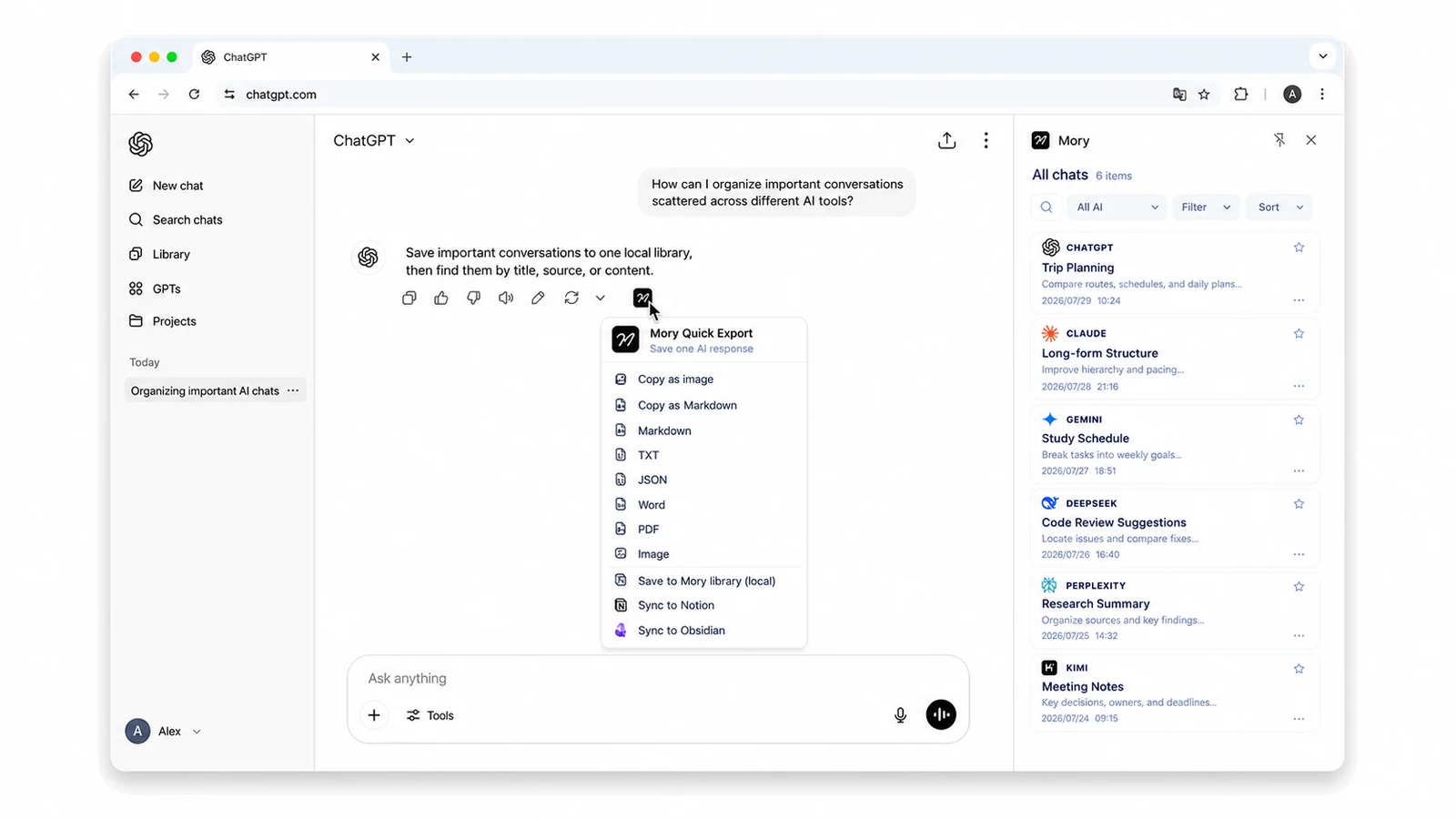Bookmark the page with the star icon

click(x=1204, y=94)
